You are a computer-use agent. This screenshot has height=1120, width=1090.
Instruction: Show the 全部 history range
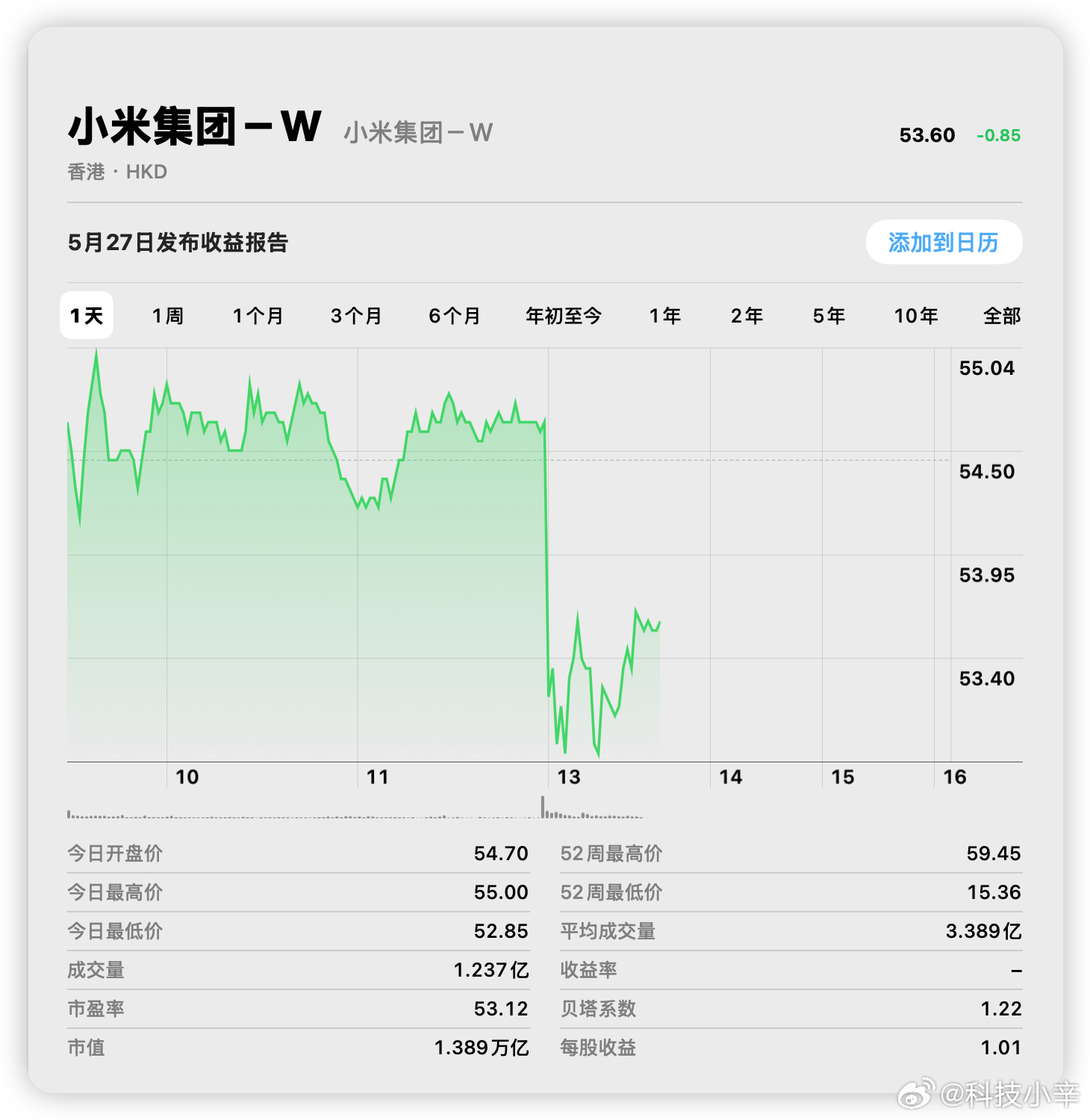click(1002, 316)
